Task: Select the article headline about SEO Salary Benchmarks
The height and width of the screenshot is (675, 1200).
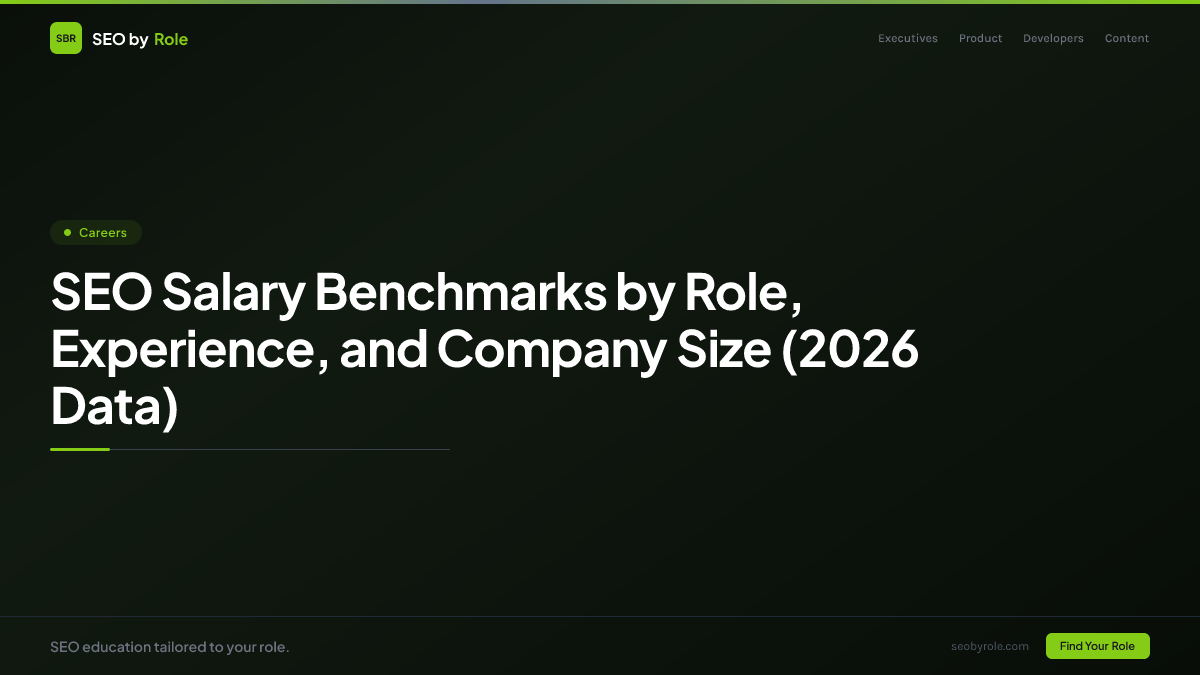Action: coord(485,350)
